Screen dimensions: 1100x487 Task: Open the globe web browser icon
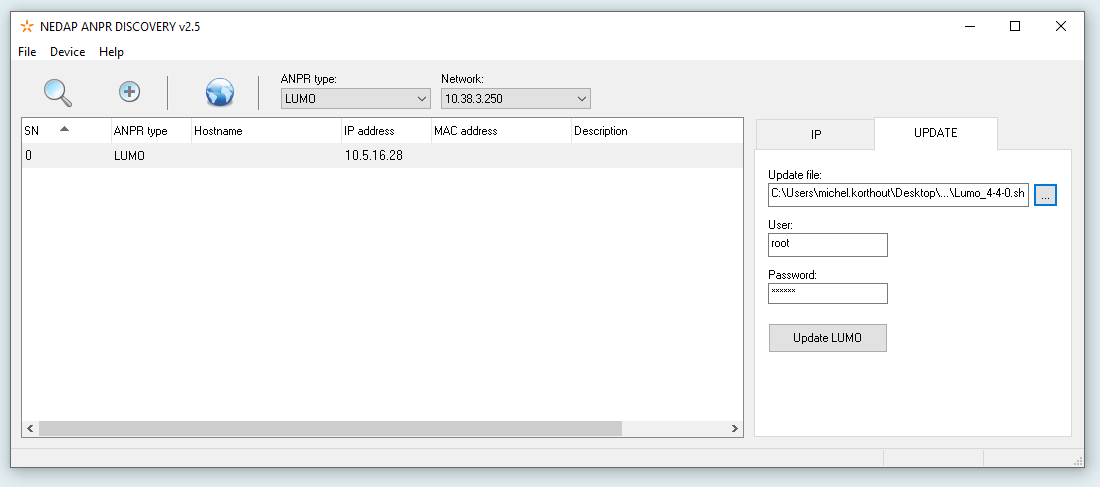tap(220, 92)
